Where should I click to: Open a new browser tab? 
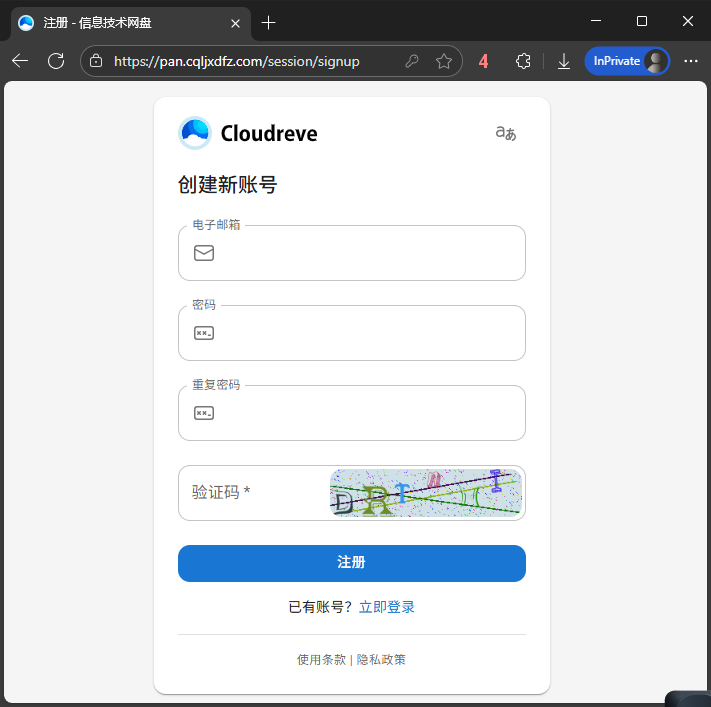tap(268, 22)
